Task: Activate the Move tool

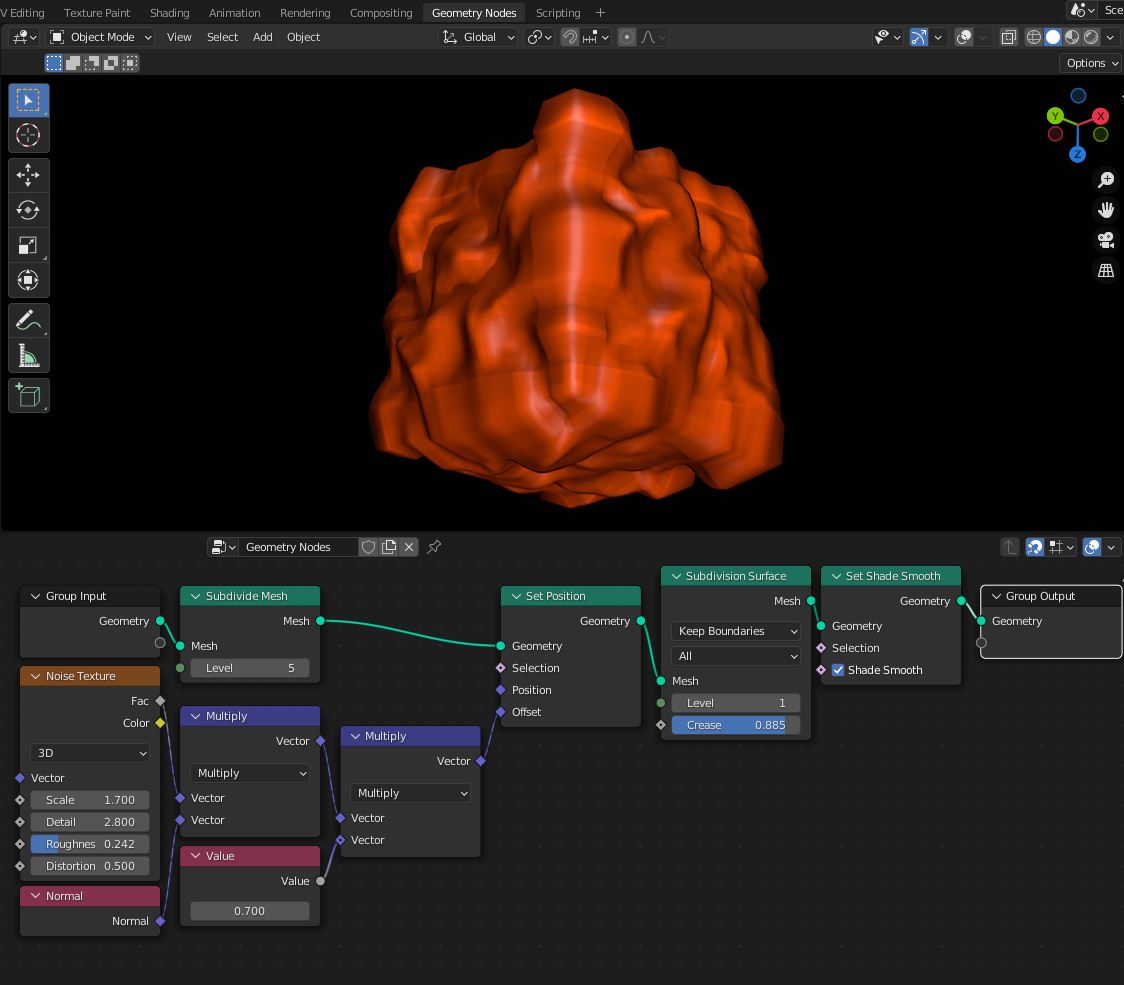Action: click(x=28, y=175)
